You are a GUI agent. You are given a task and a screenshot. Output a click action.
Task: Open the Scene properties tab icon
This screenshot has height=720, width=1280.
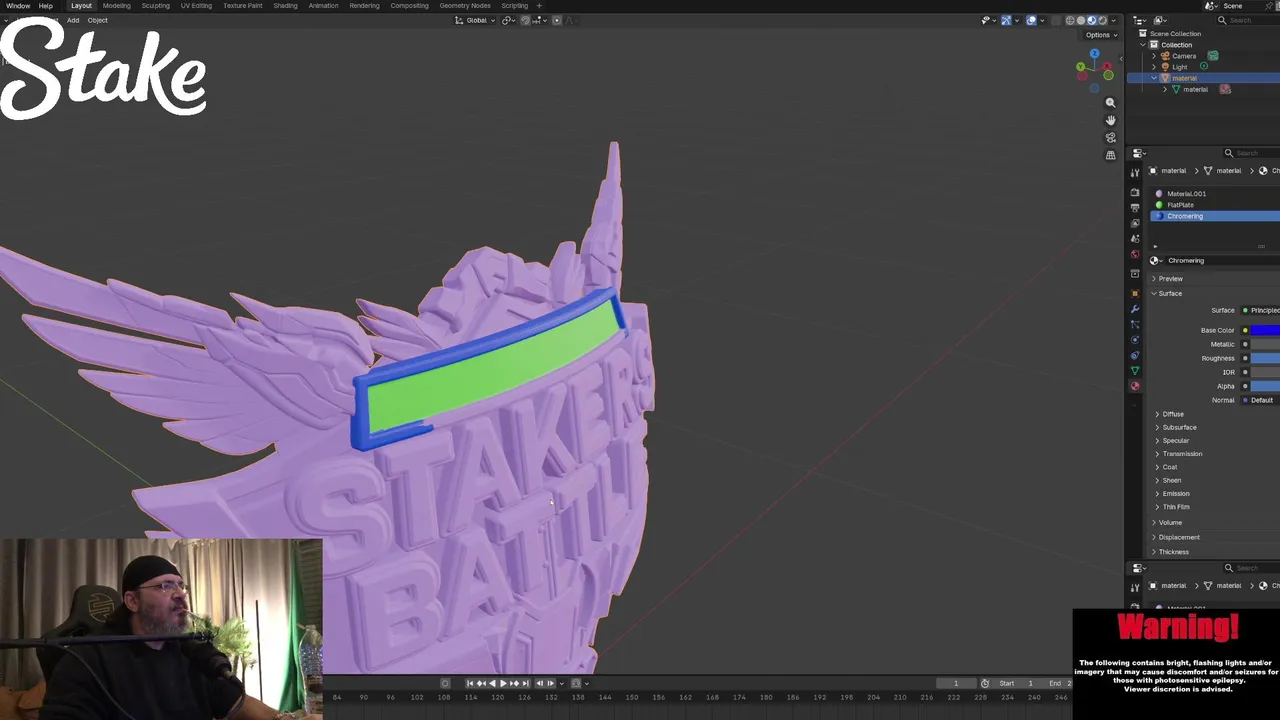1135,239
